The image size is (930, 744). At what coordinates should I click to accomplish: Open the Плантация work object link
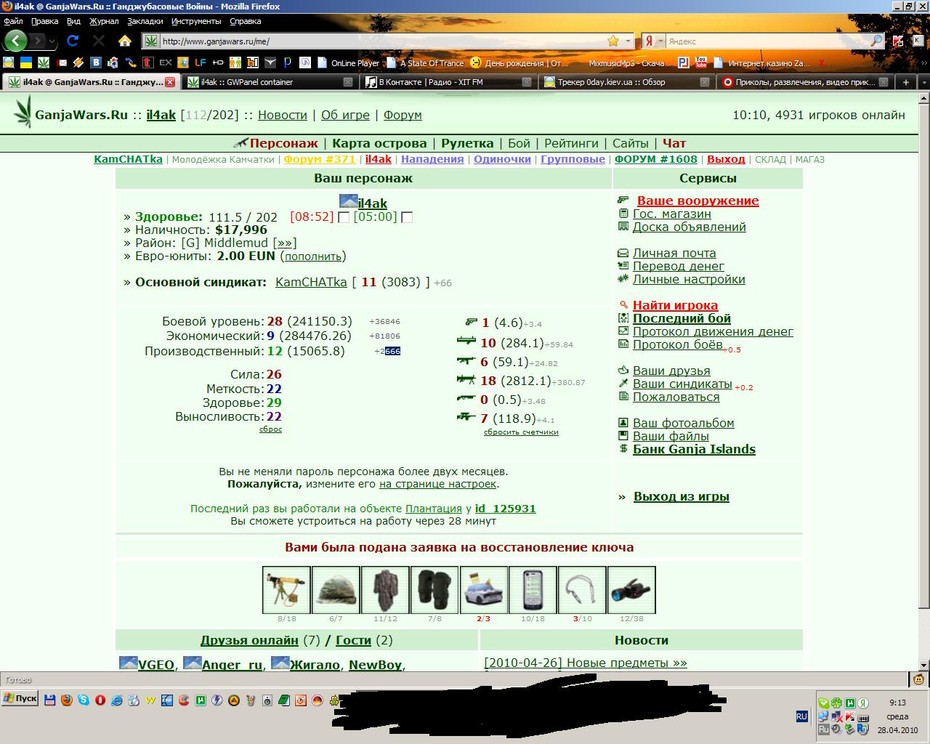[x=433, y=508]
